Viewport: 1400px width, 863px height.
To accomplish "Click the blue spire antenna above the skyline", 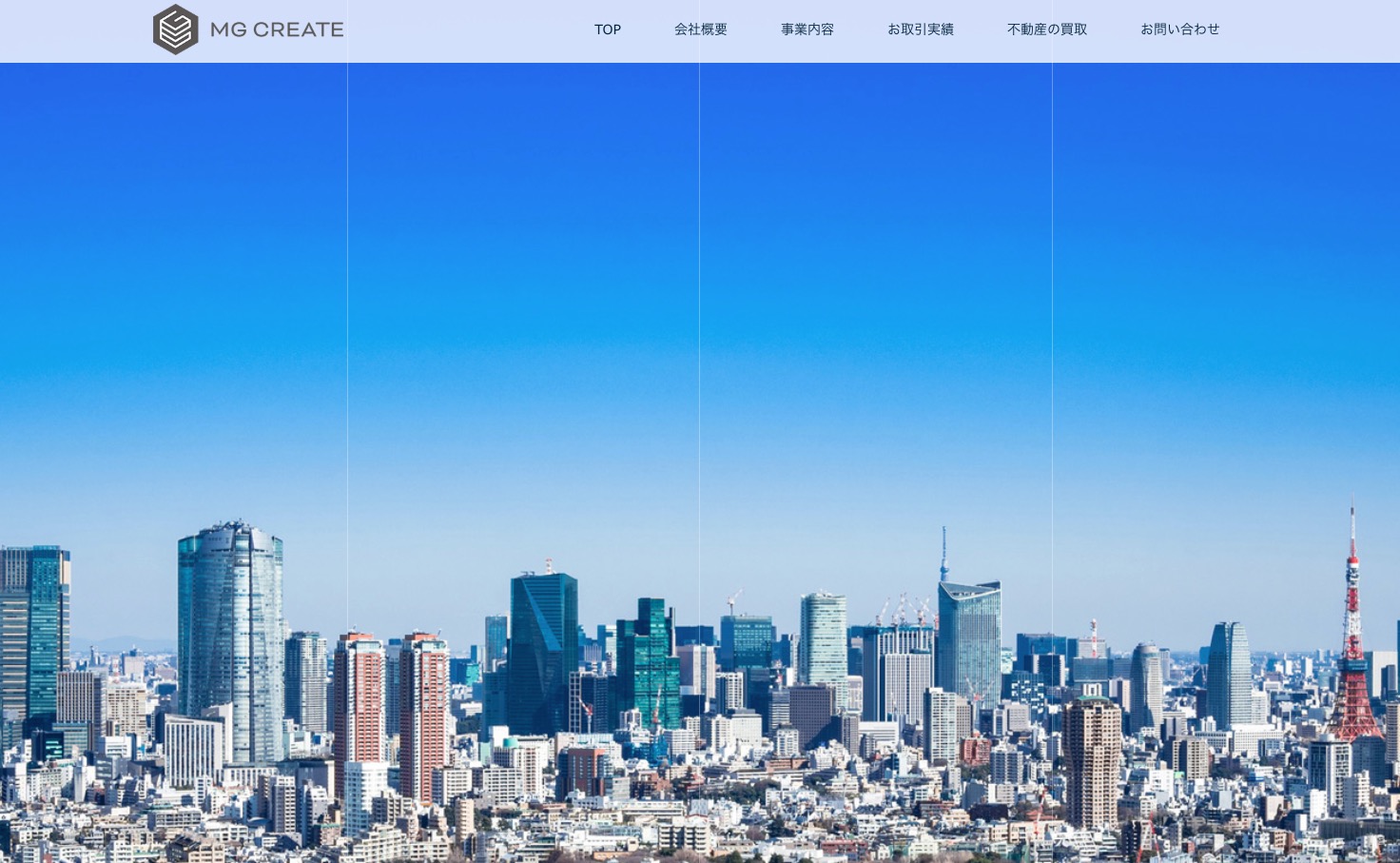I will tap(944, 555).
